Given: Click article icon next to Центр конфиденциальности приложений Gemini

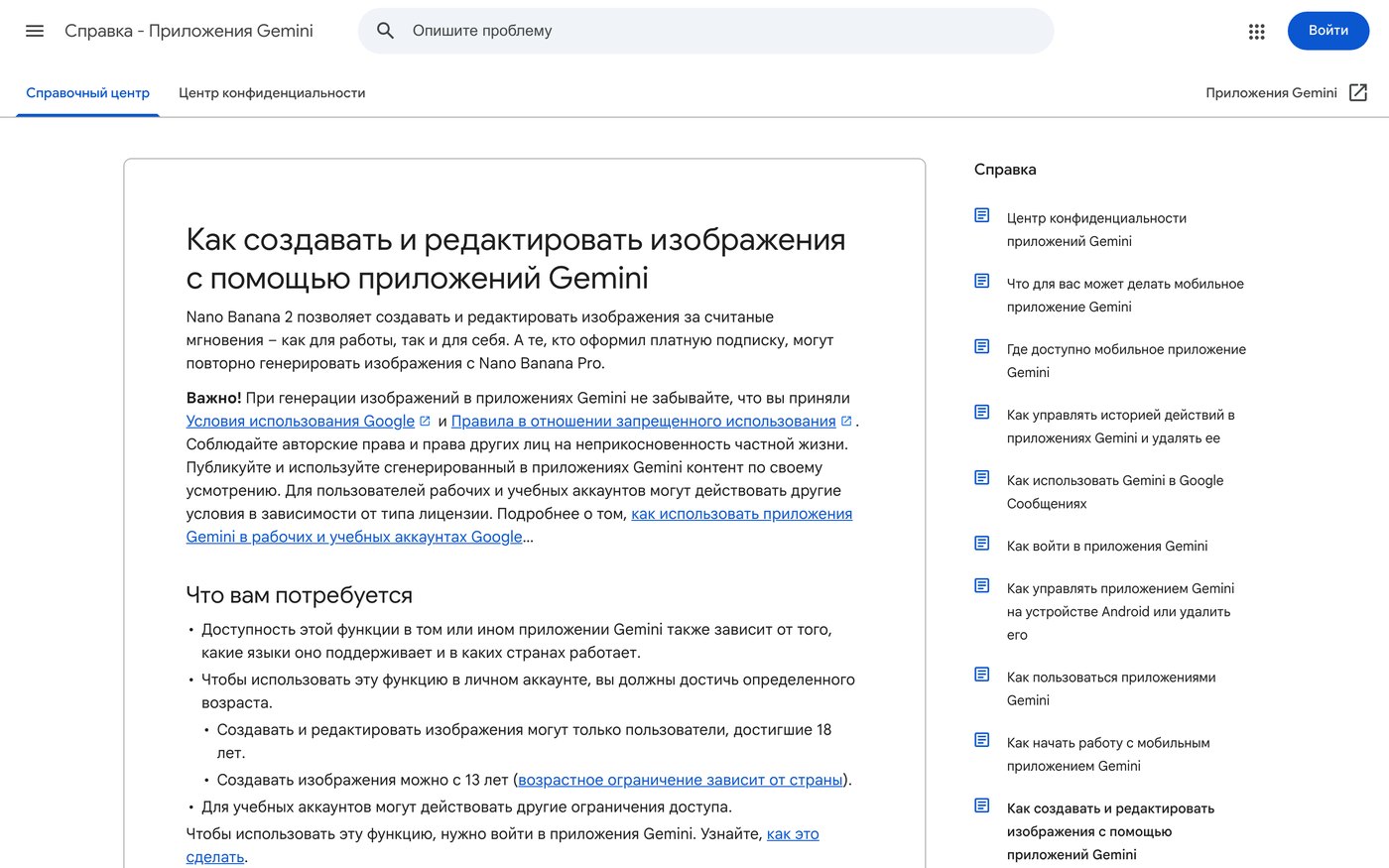Looking at the screenshot, I should pyautogui.click(x=982, y=215).
